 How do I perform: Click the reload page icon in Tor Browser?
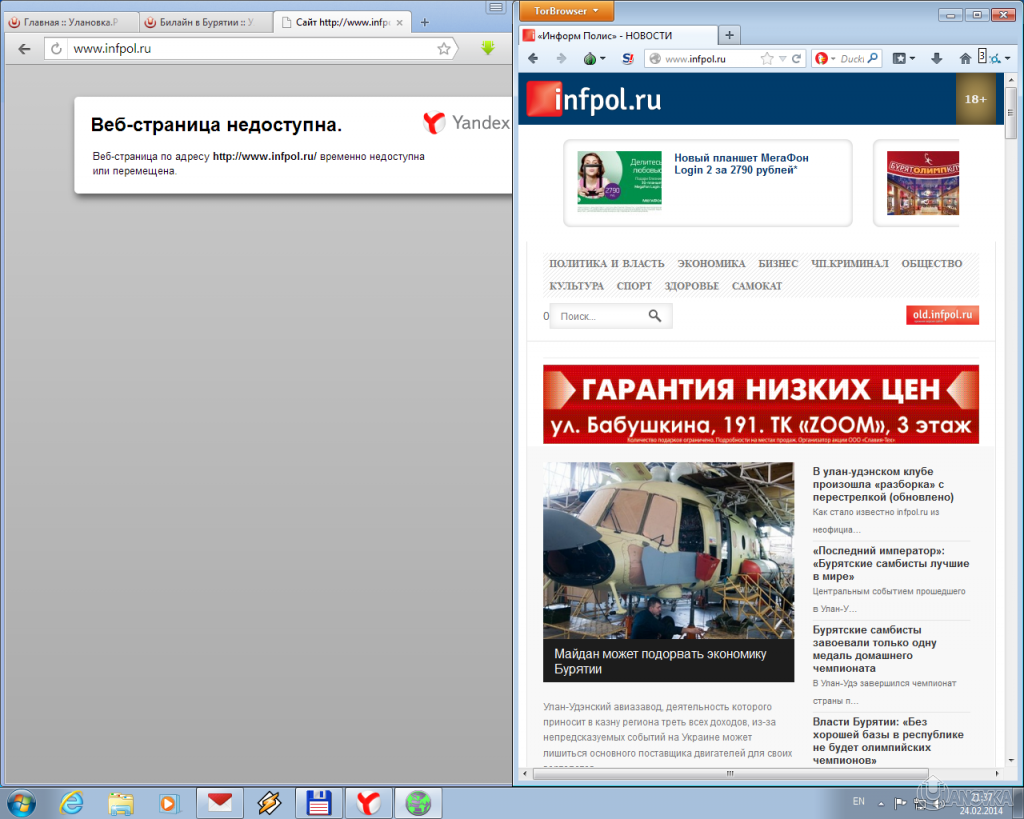[x=795, y=58]
